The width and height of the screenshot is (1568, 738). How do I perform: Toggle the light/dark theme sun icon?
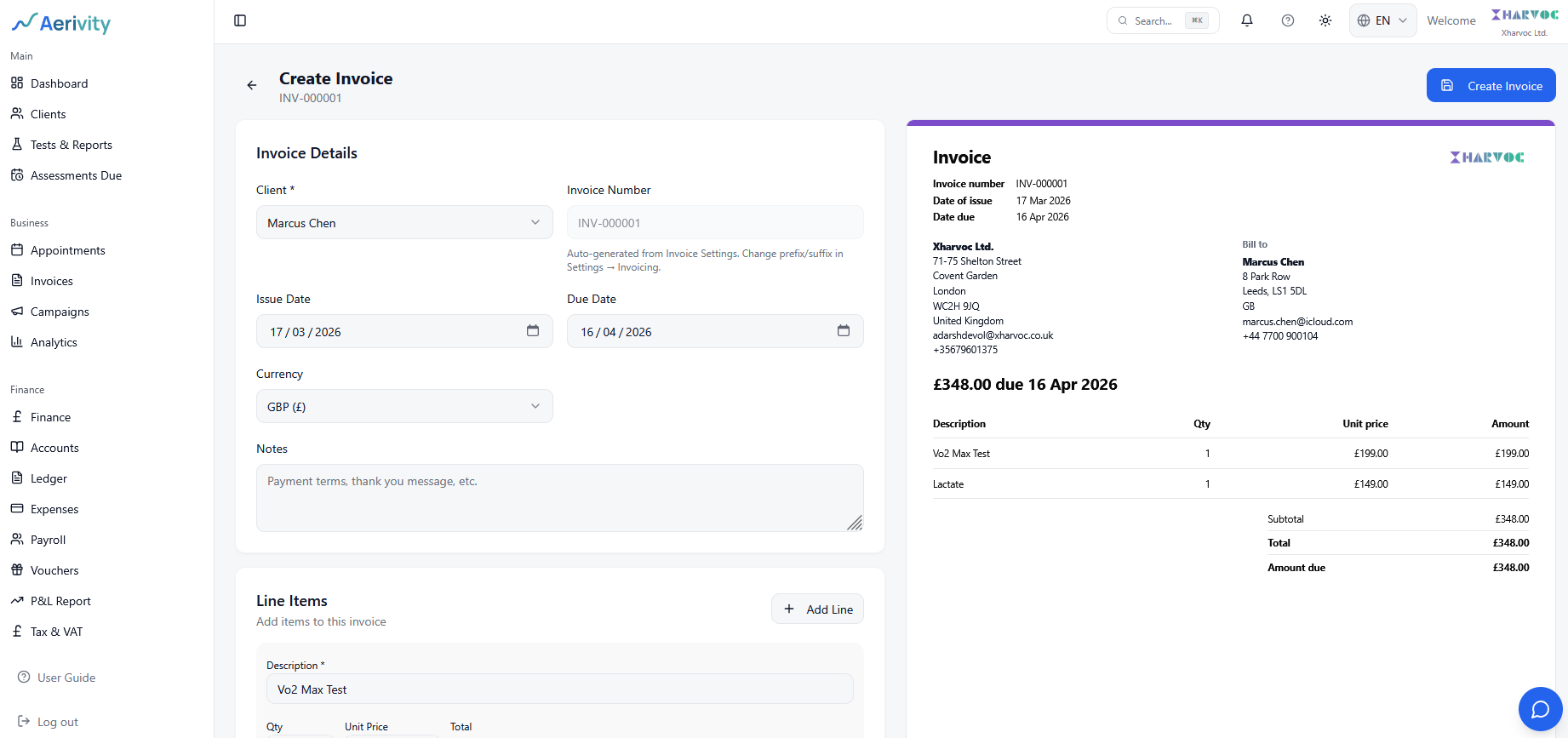pos(1325,20)
